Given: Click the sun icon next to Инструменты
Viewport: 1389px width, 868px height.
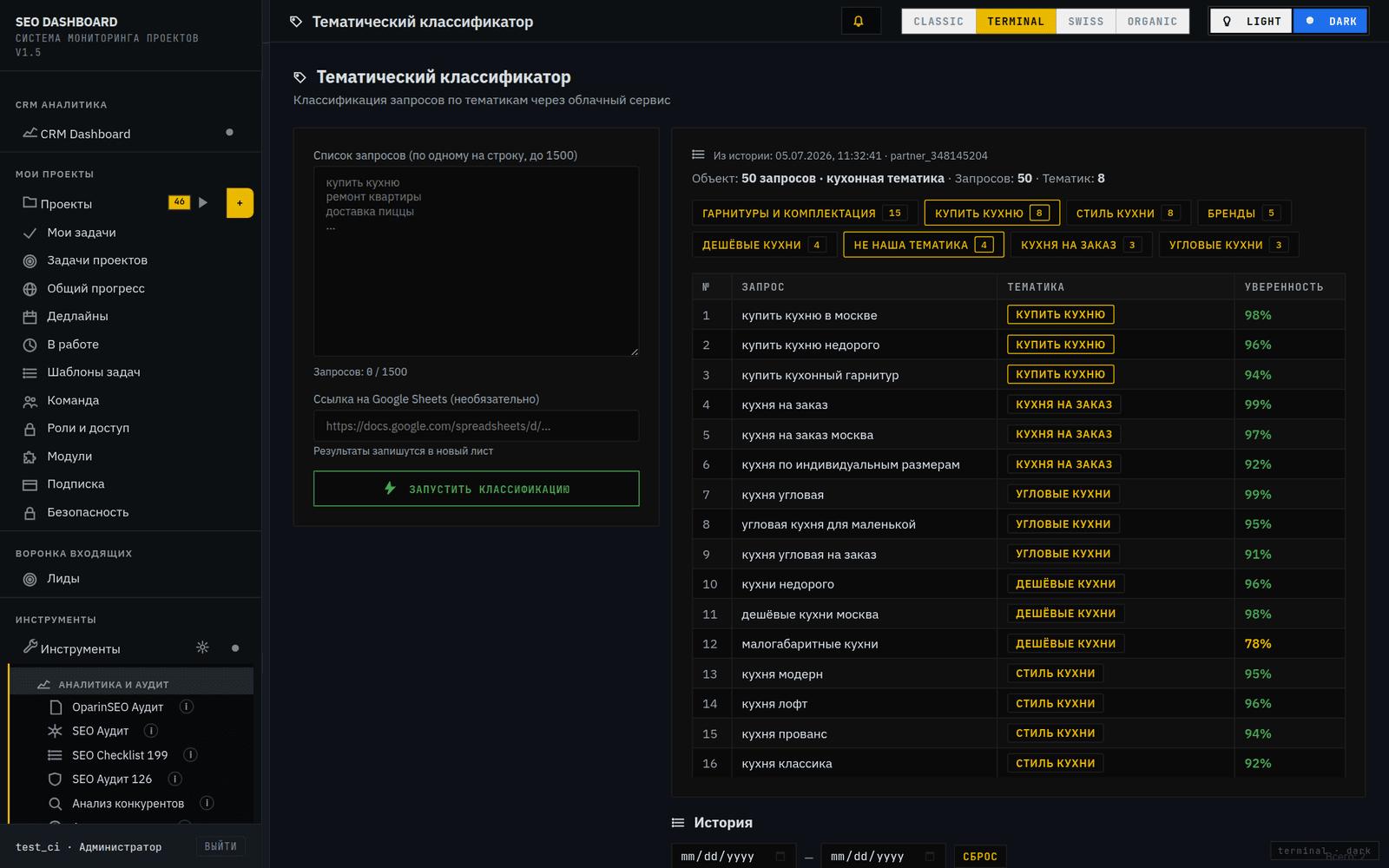Looking at the screenshot, I should (202, 648).
